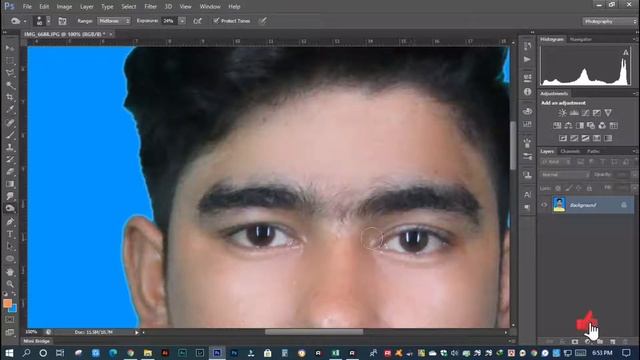
Task: Select the Rectangular Marquee tool
Action: 10,61
